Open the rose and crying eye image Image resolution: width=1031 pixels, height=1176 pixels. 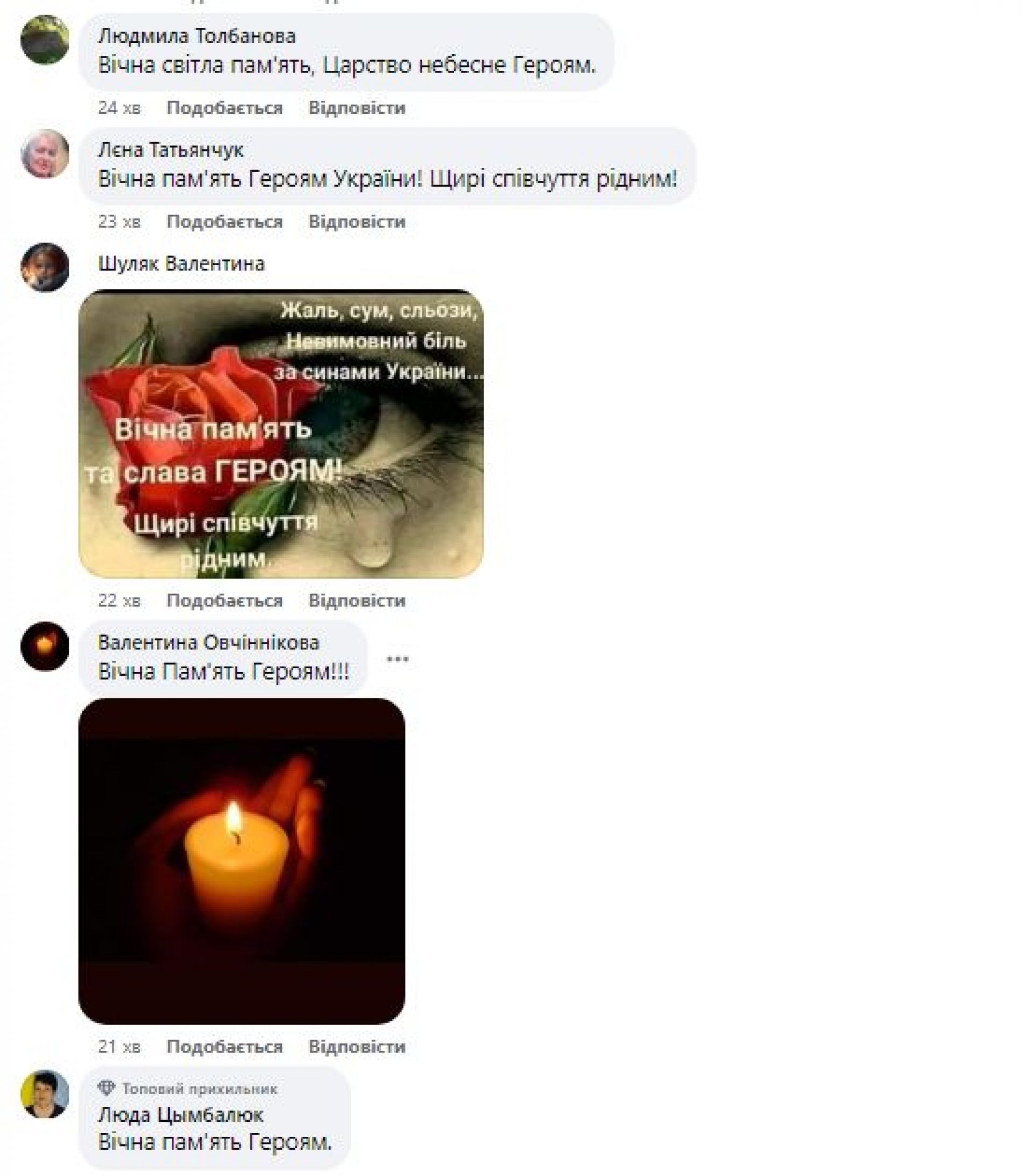click(x=281, y=434)
